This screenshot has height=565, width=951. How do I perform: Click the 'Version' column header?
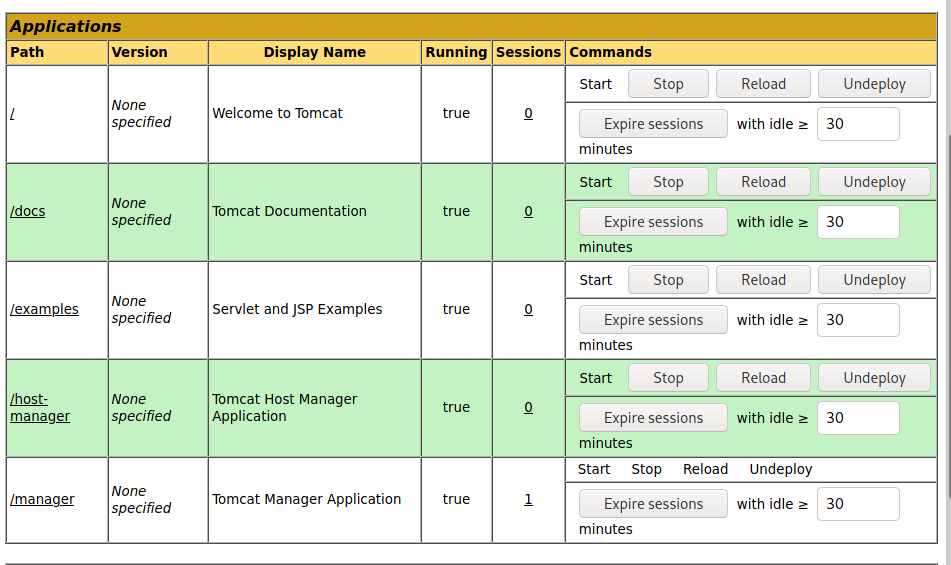[158, 52]
